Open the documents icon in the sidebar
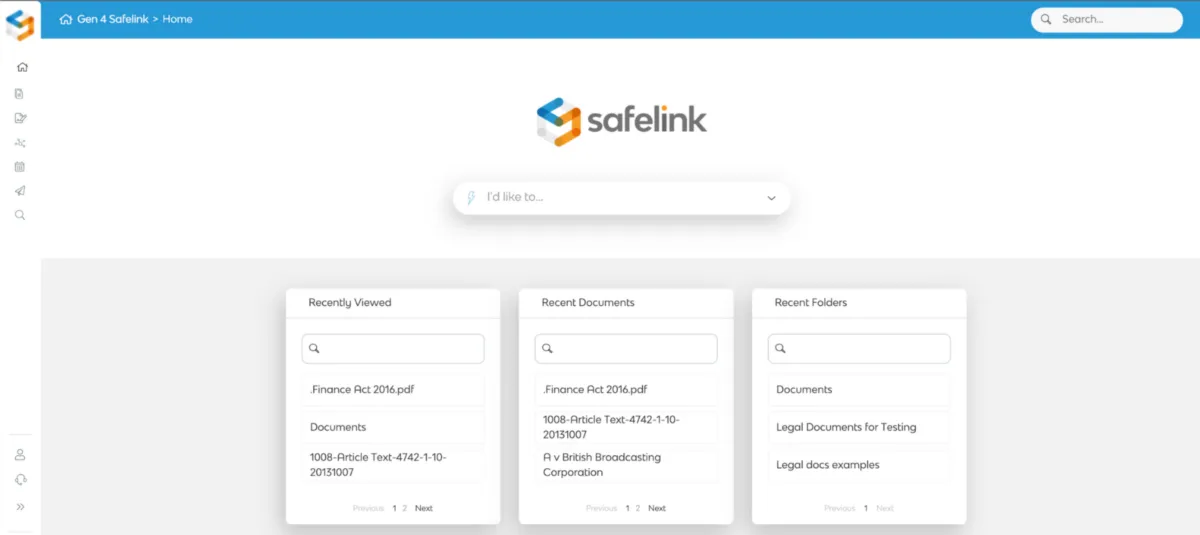The image size is (1200, 535). point(20,93)
